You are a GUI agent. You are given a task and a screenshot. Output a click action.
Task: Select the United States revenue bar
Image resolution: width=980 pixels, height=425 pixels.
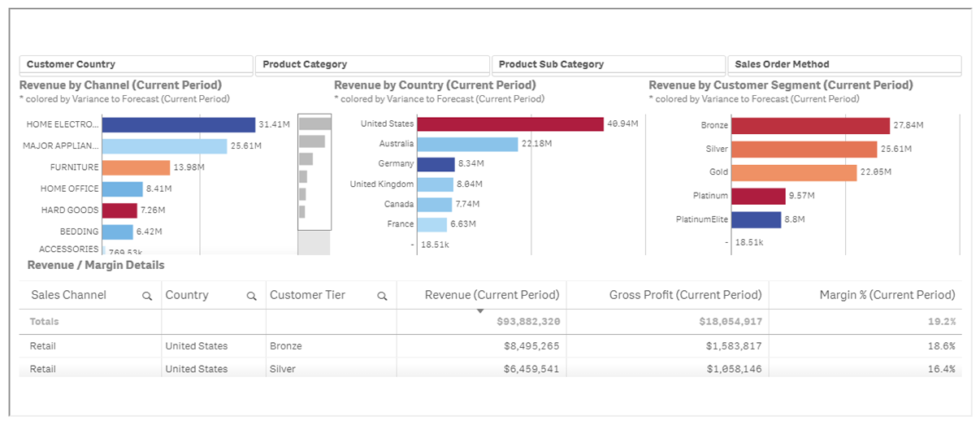click(x=511, y=124)
